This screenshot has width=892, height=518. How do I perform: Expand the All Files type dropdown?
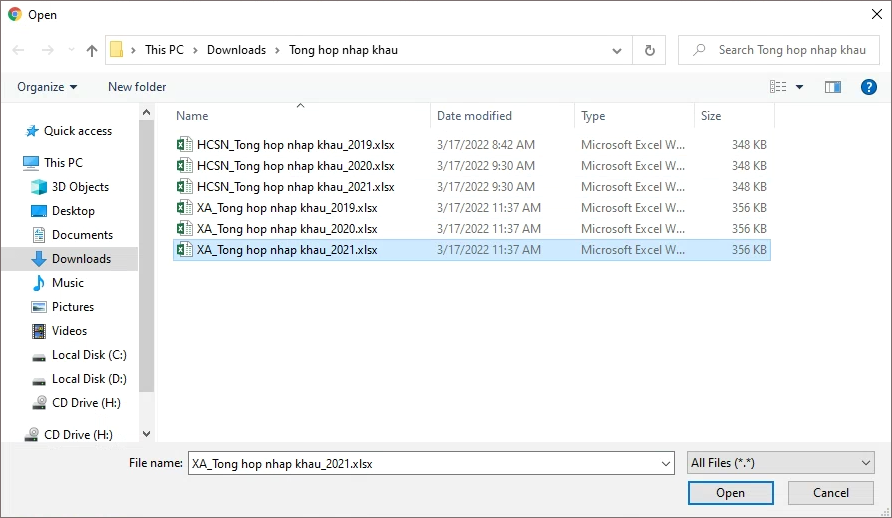click(780, 463)
